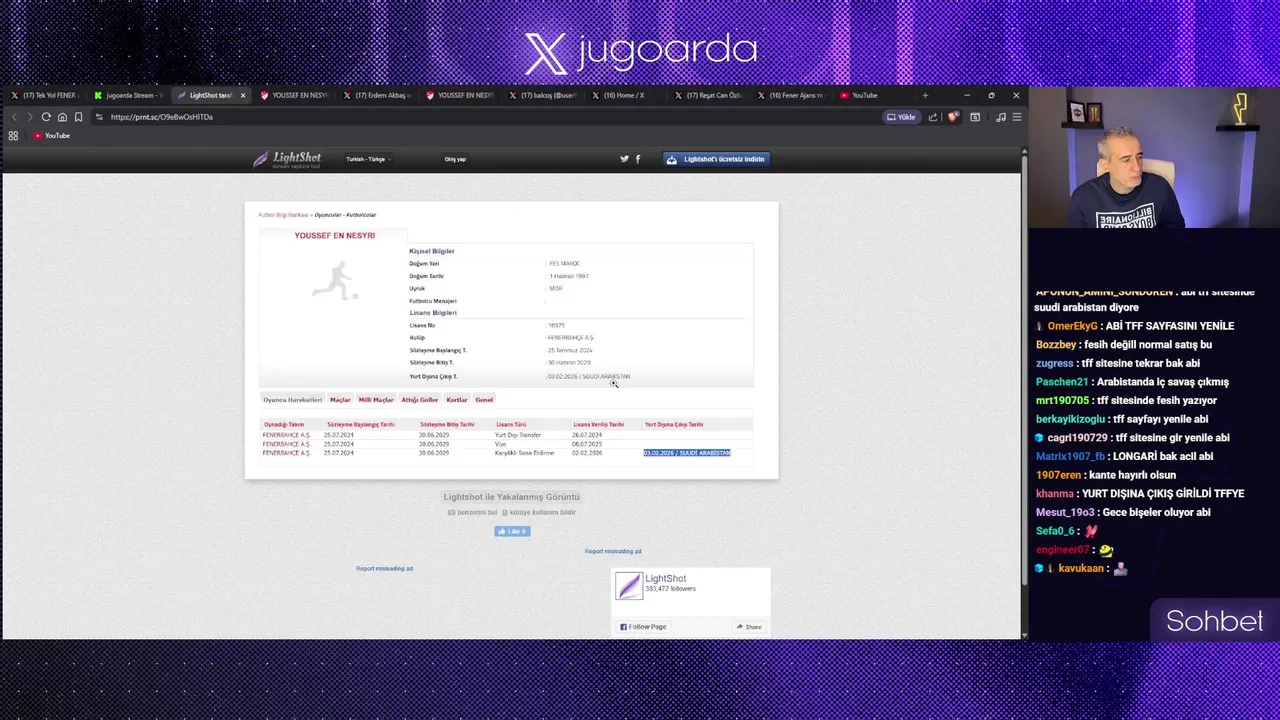
Task: Switch to the Fener Ajans tab
Action: click(791, 95)
